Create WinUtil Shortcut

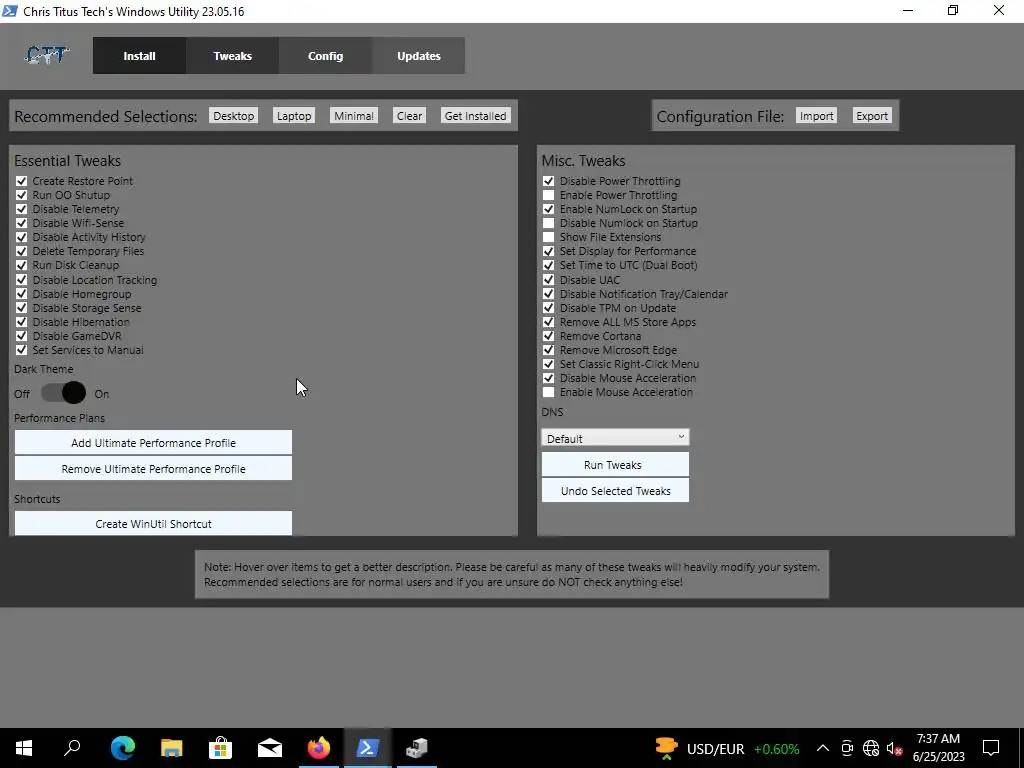pos(153,524)
